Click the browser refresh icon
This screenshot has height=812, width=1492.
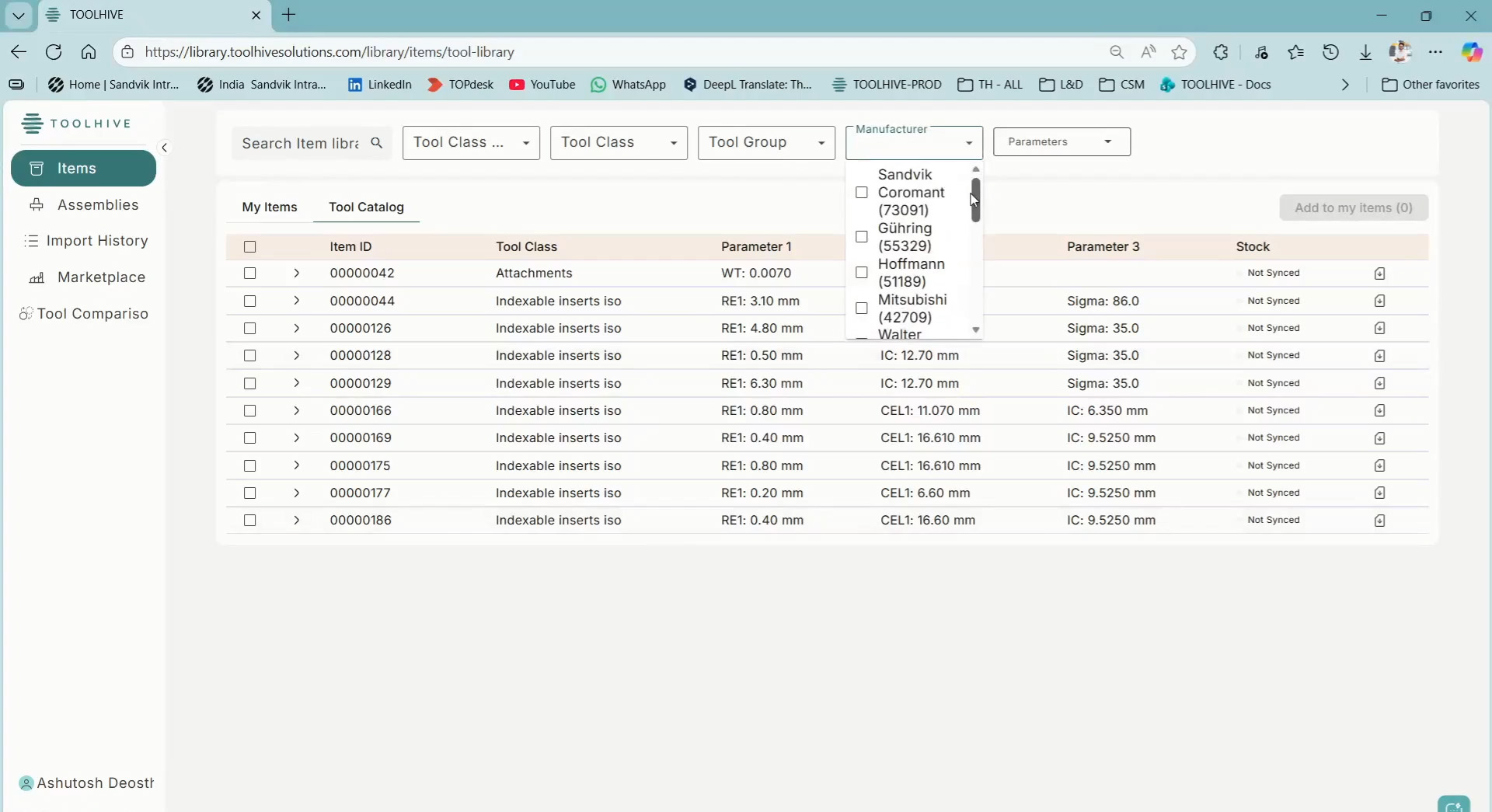(x=54, y=52)
